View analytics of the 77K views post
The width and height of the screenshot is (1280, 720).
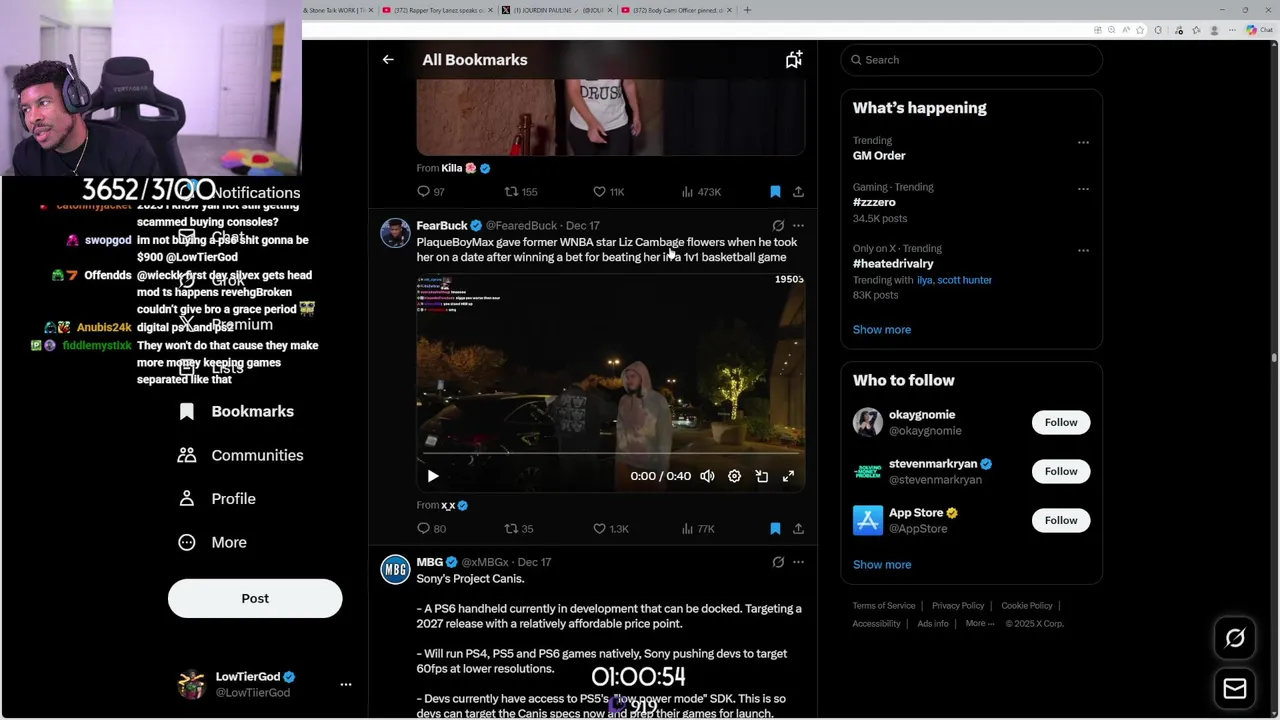[x=698, y=528]
